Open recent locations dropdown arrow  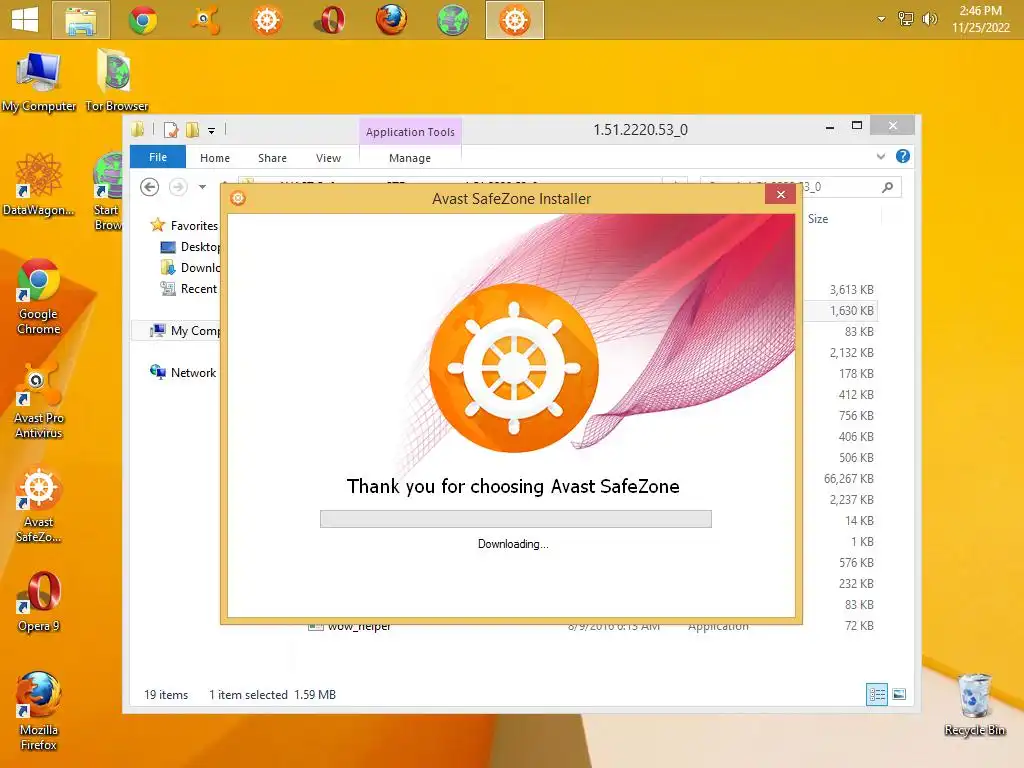[202, 187]
